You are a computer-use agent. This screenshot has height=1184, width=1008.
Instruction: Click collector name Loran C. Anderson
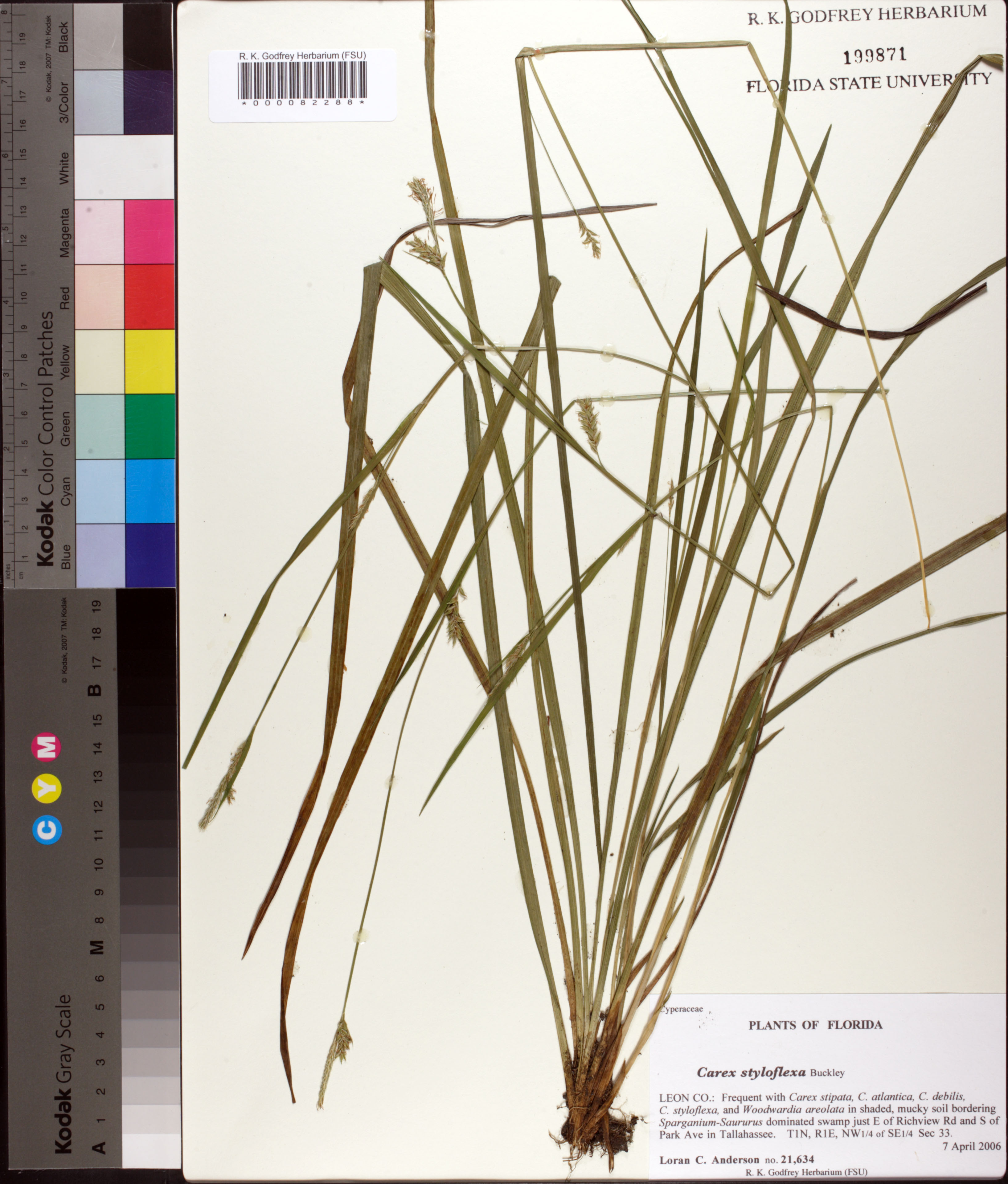click(x=709, y=1159)
